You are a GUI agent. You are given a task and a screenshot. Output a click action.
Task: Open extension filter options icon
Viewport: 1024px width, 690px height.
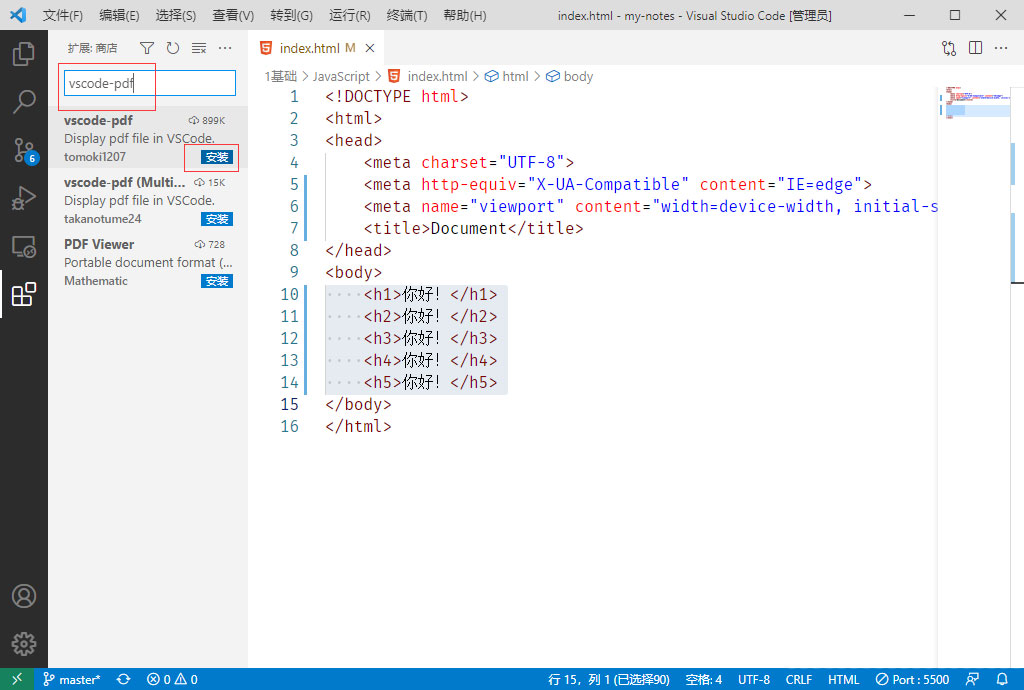point(146,47)
